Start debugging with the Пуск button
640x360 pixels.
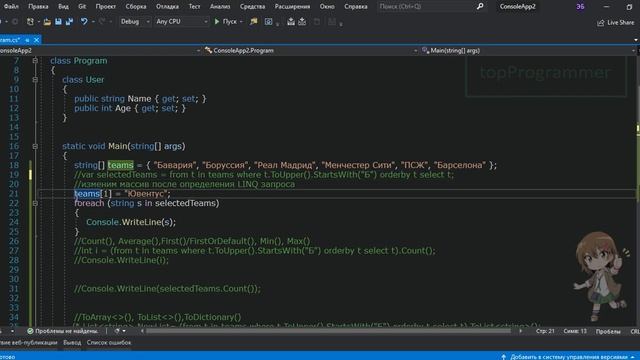click(x=225, y=22)
